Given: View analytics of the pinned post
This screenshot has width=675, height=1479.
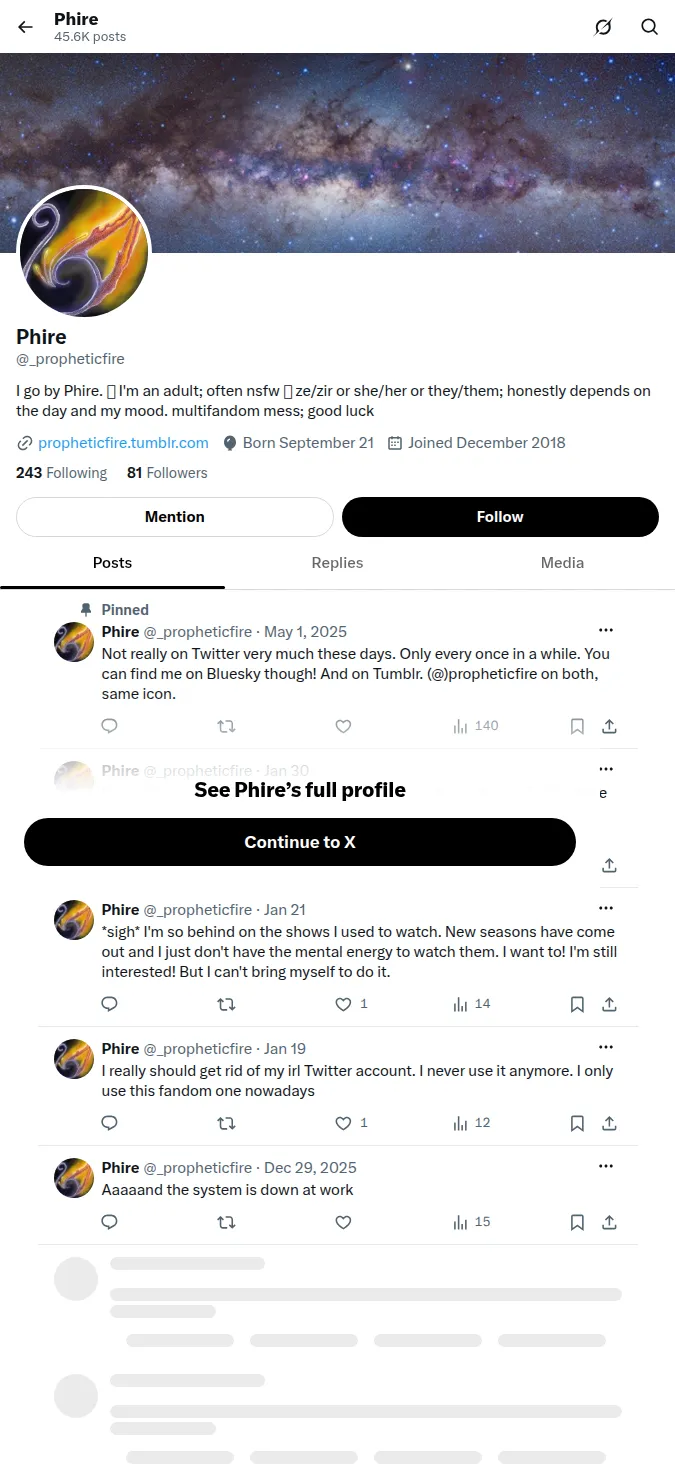Looking at the screenshot, I should pos(475,726).
